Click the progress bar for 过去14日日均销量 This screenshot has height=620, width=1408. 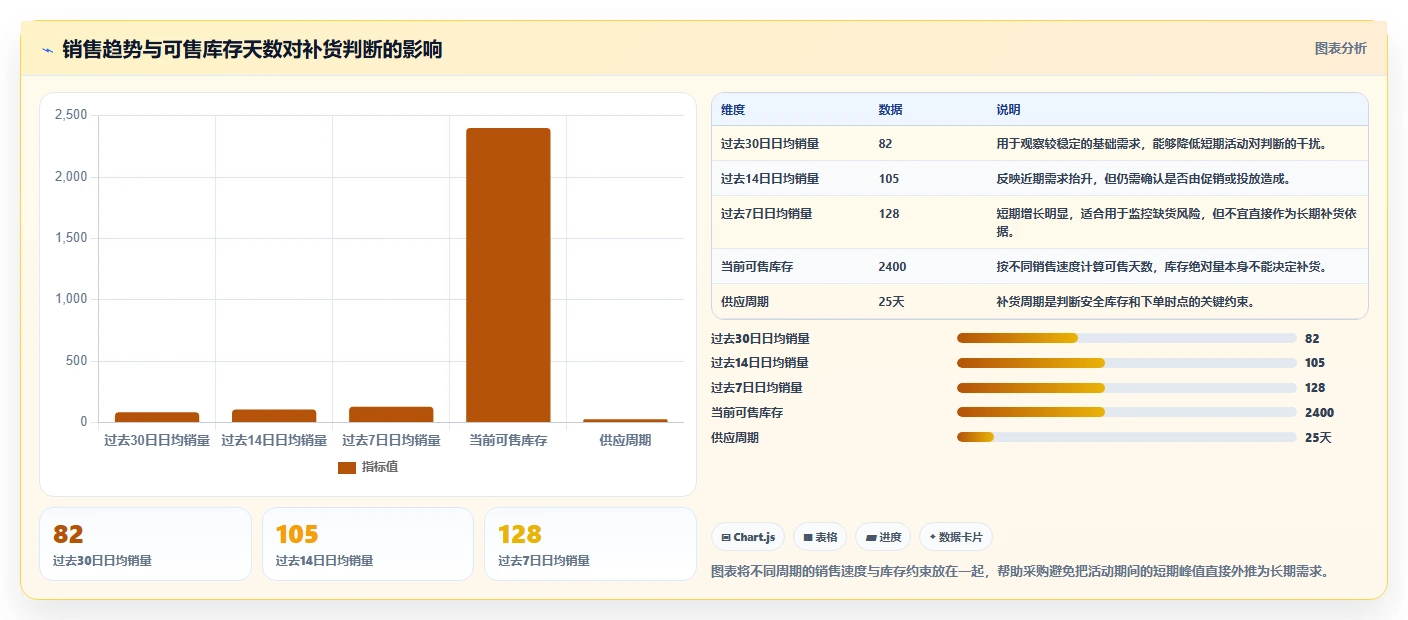(1126, 363)
